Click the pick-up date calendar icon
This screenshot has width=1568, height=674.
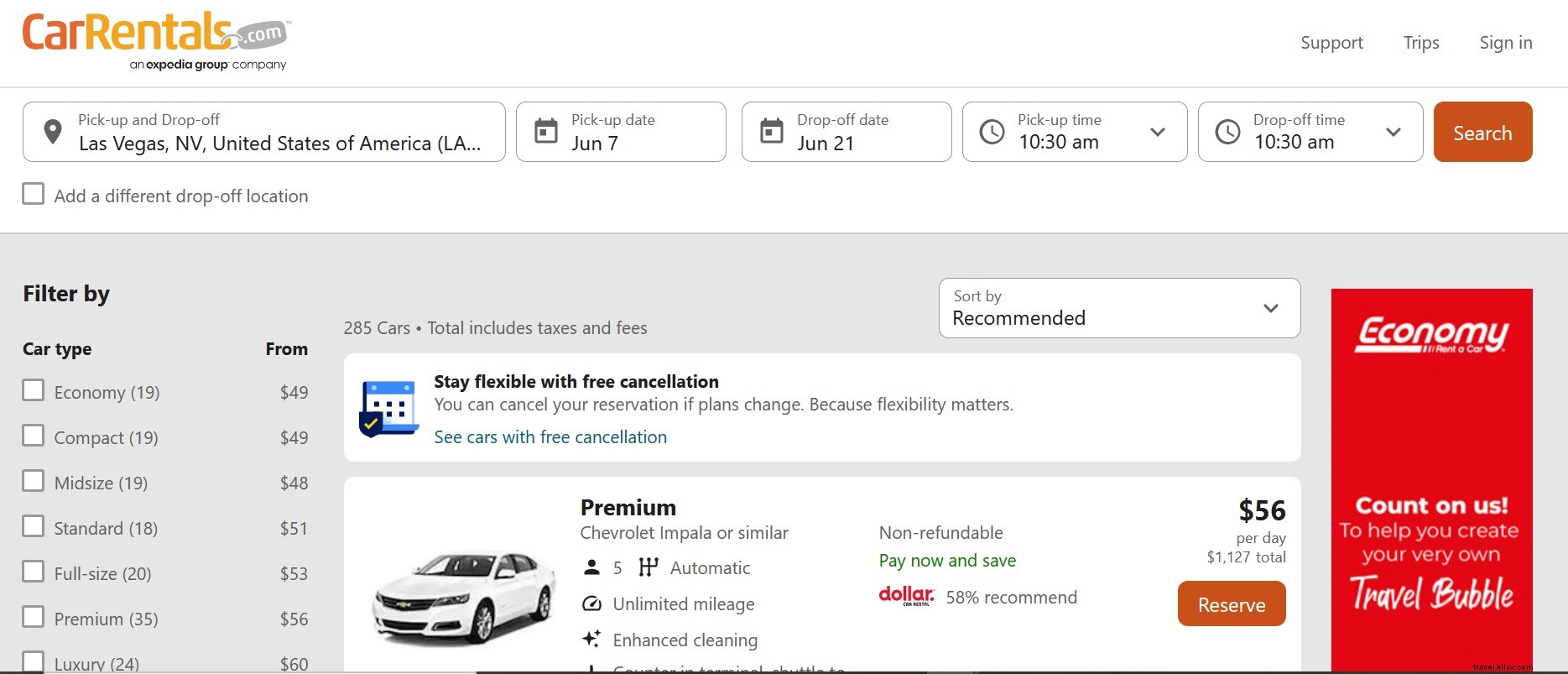[546, 132]
